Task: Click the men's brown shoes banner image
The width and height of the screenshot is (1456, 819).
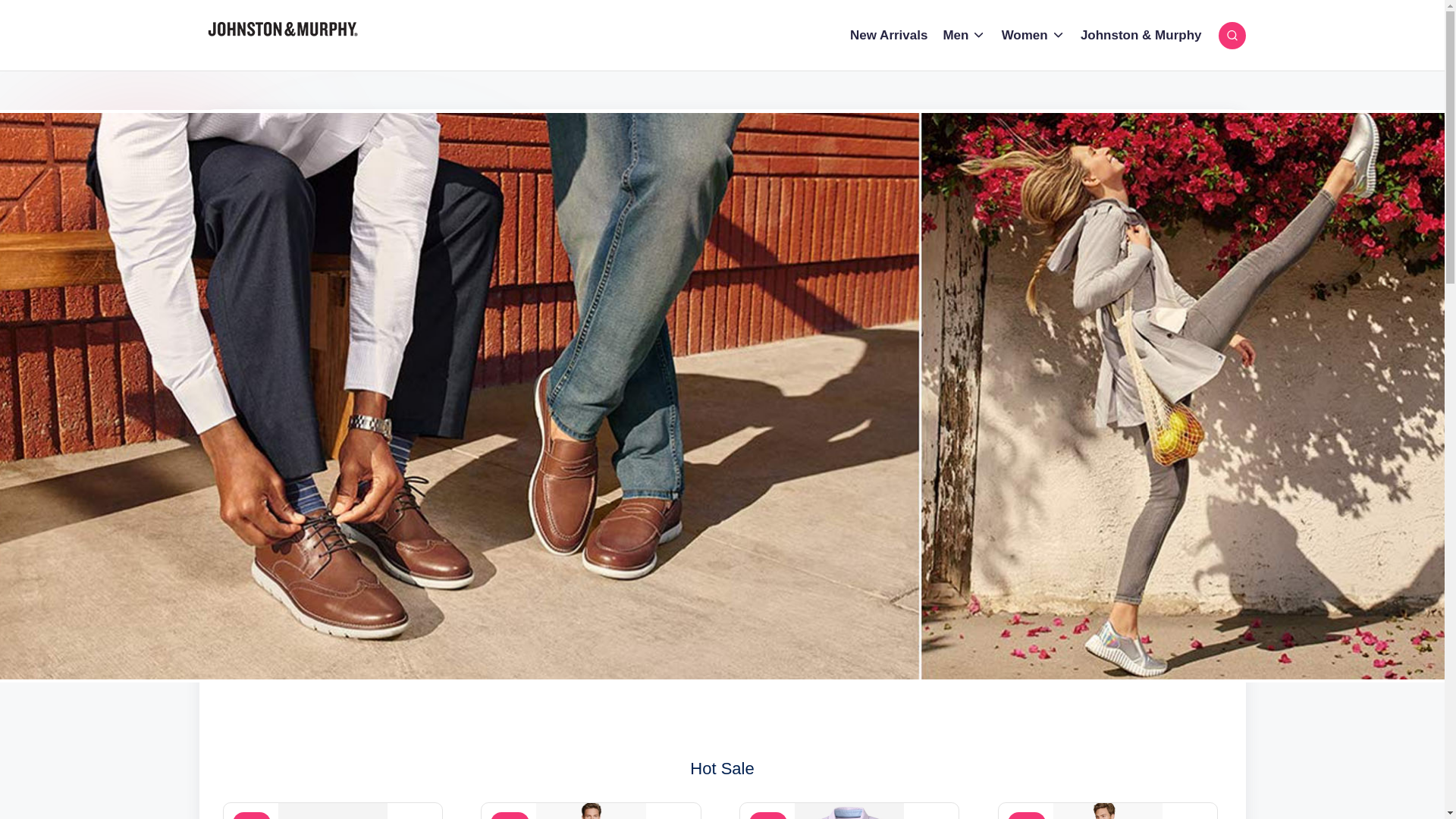Action: pyautogui.click(x=459, y=396)
